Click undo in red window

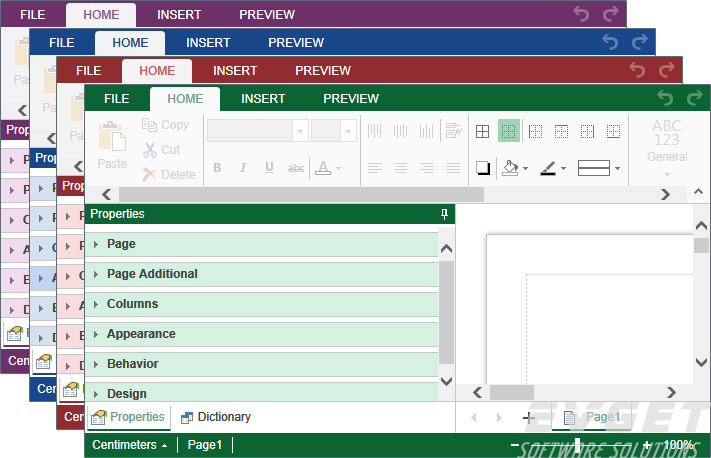pyautogui.click(x=637, y=70)
